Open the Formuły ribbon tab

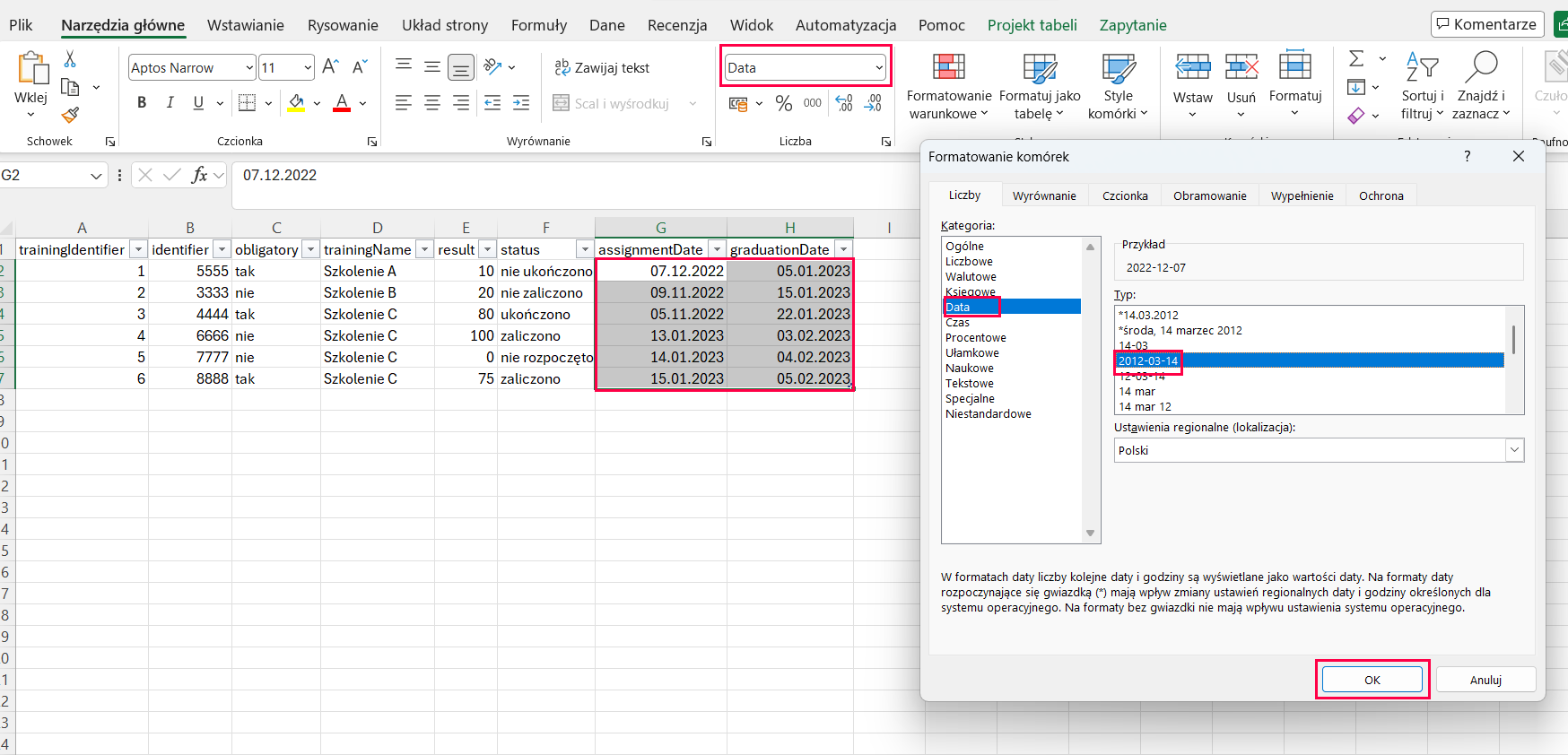pos(538,25)
